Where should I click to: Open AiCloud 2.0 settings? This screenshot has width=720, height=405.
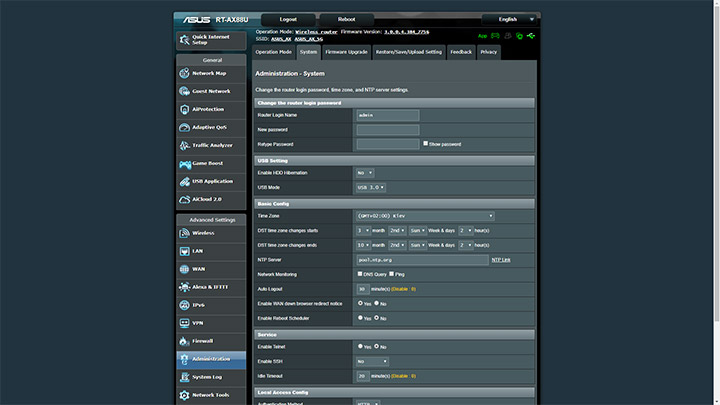click(x=209, y=199)
